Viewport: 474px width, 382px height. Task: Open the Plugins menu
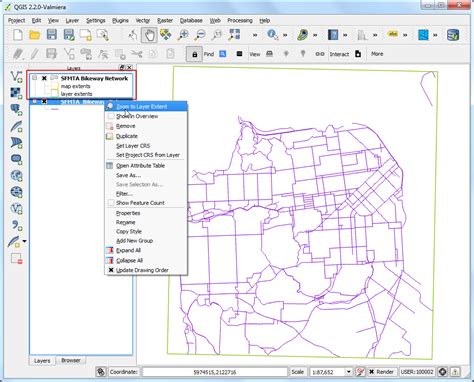[x=120, y=21]
